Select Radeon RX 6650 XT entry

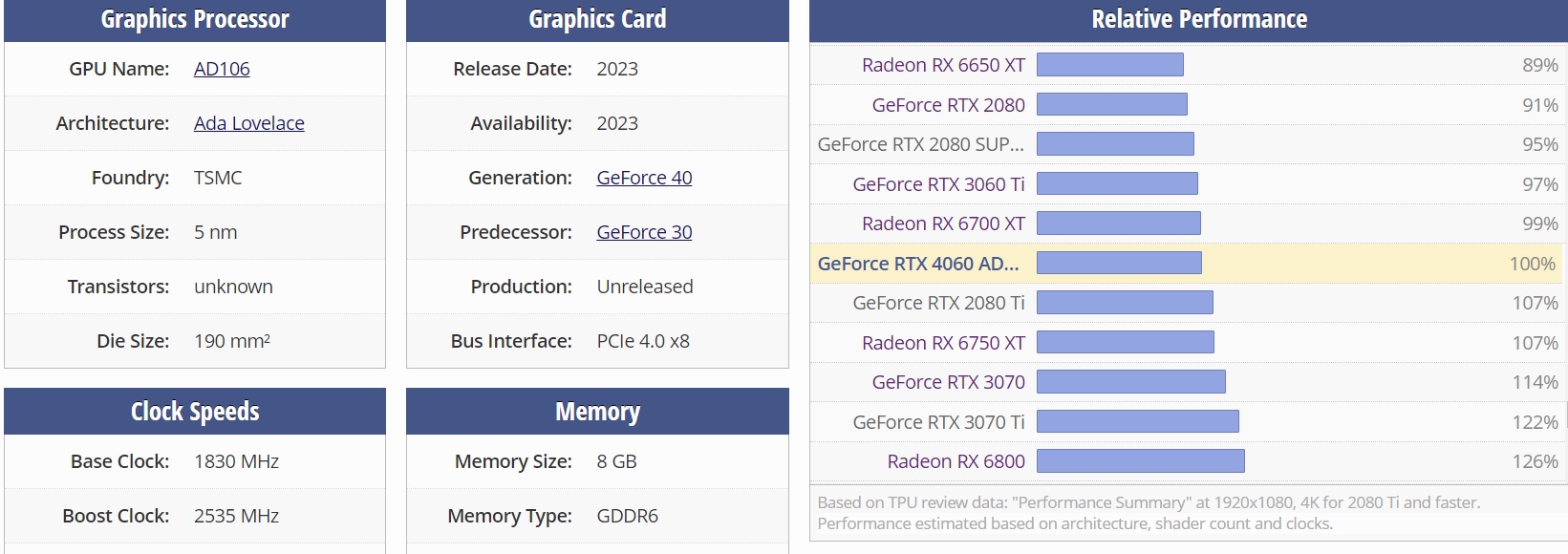click(942, 65)
